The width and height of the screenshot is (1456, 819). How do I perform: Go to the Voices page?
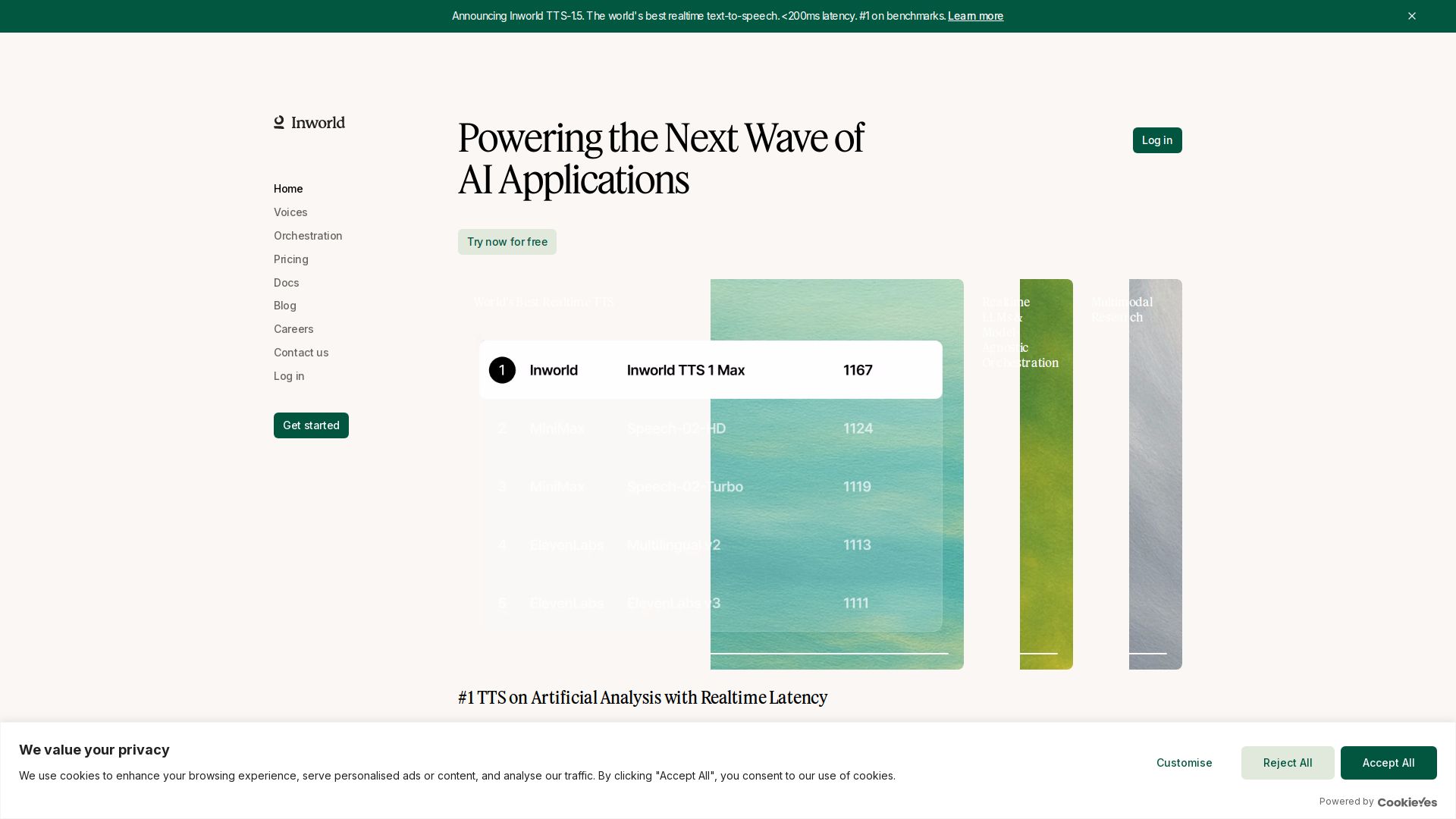(x=290, y=212)
